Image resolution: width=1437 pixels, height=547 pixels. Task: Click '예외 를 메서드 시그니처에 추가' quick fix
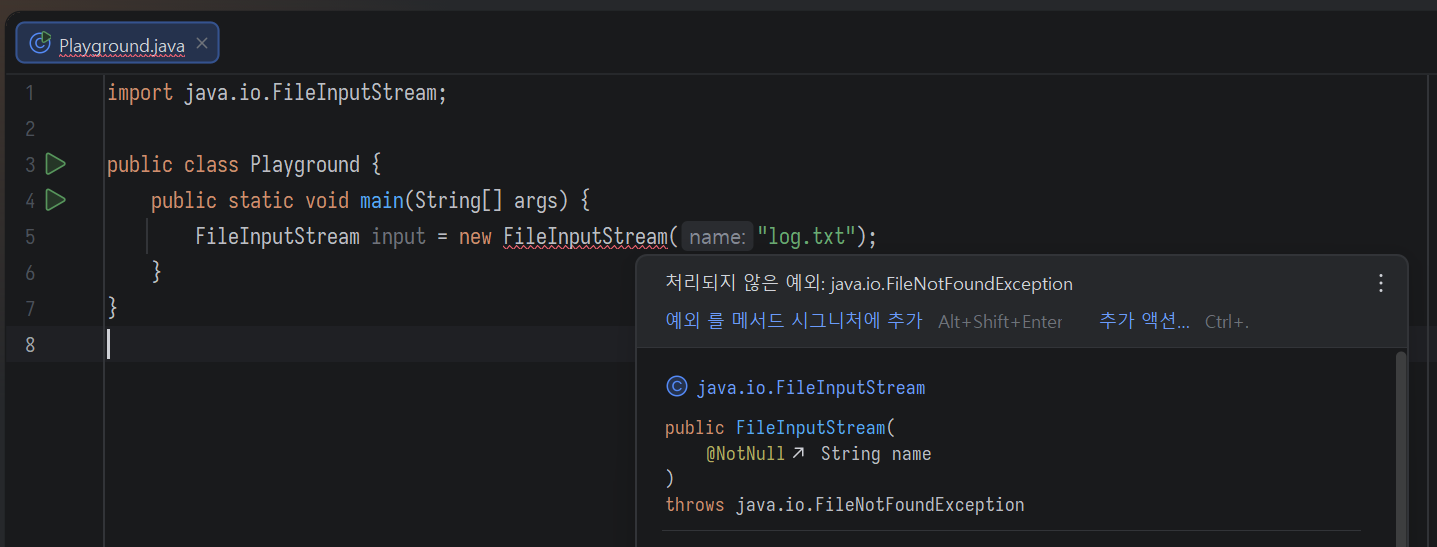click(793, 321)
